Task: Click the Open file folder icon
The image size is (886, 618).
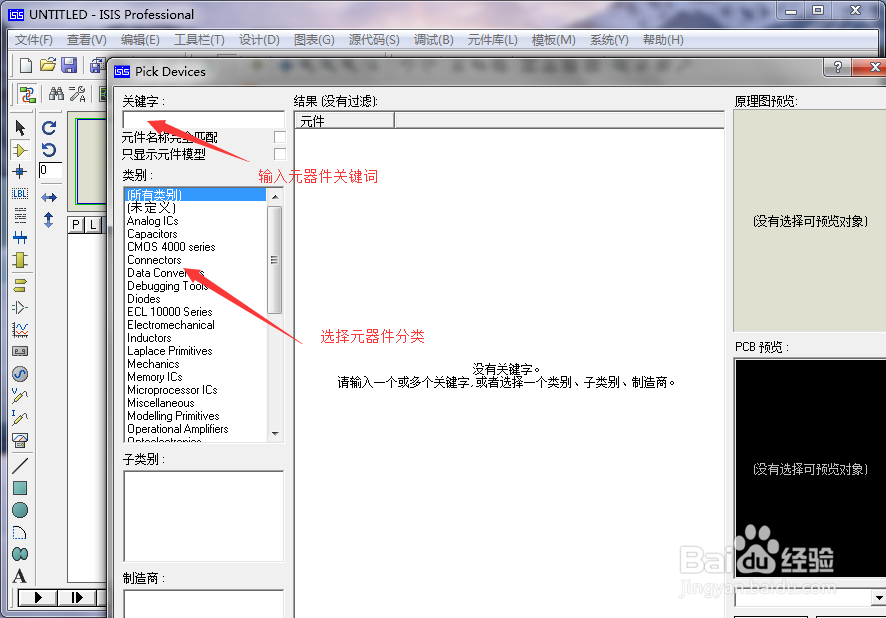Action: (x=47, y=65)
